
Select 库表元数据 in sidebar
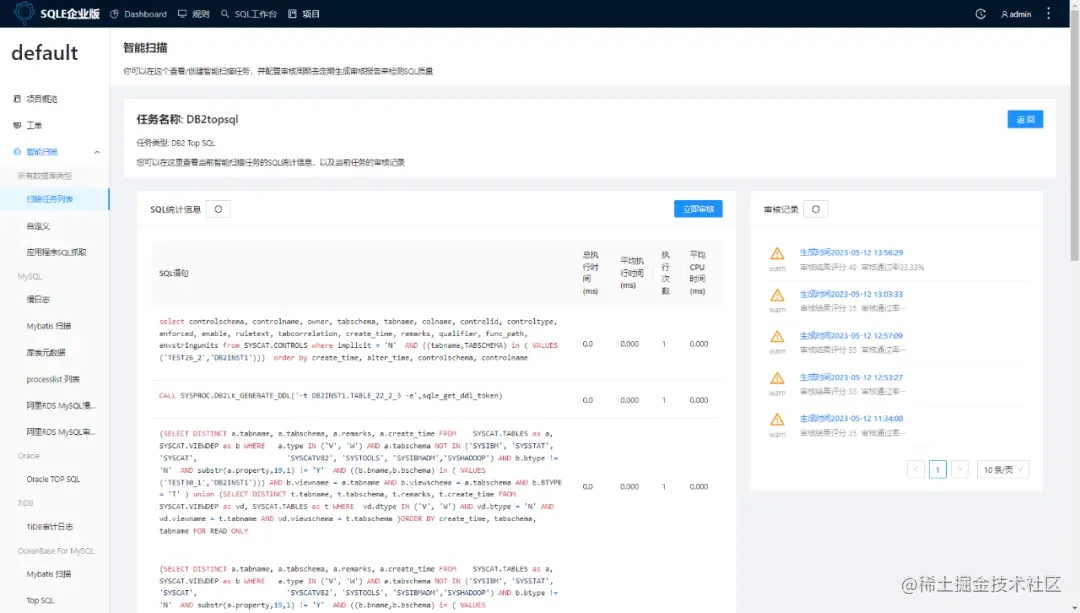tap(45, 353)
